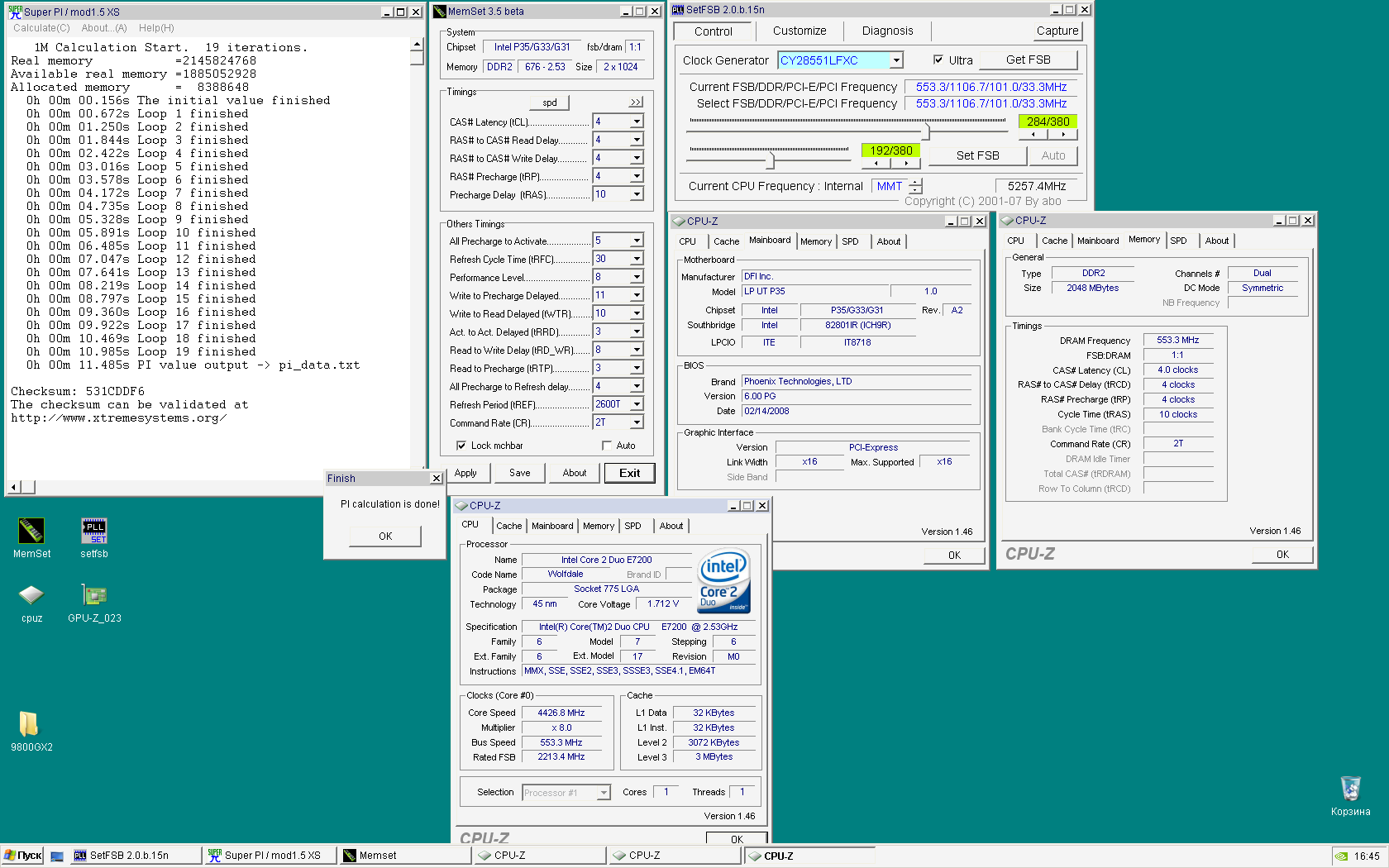Enable the Auto checkbox in MemSet
The width and height of the screenshot is (1389, 868).
[x=608, y=446]
